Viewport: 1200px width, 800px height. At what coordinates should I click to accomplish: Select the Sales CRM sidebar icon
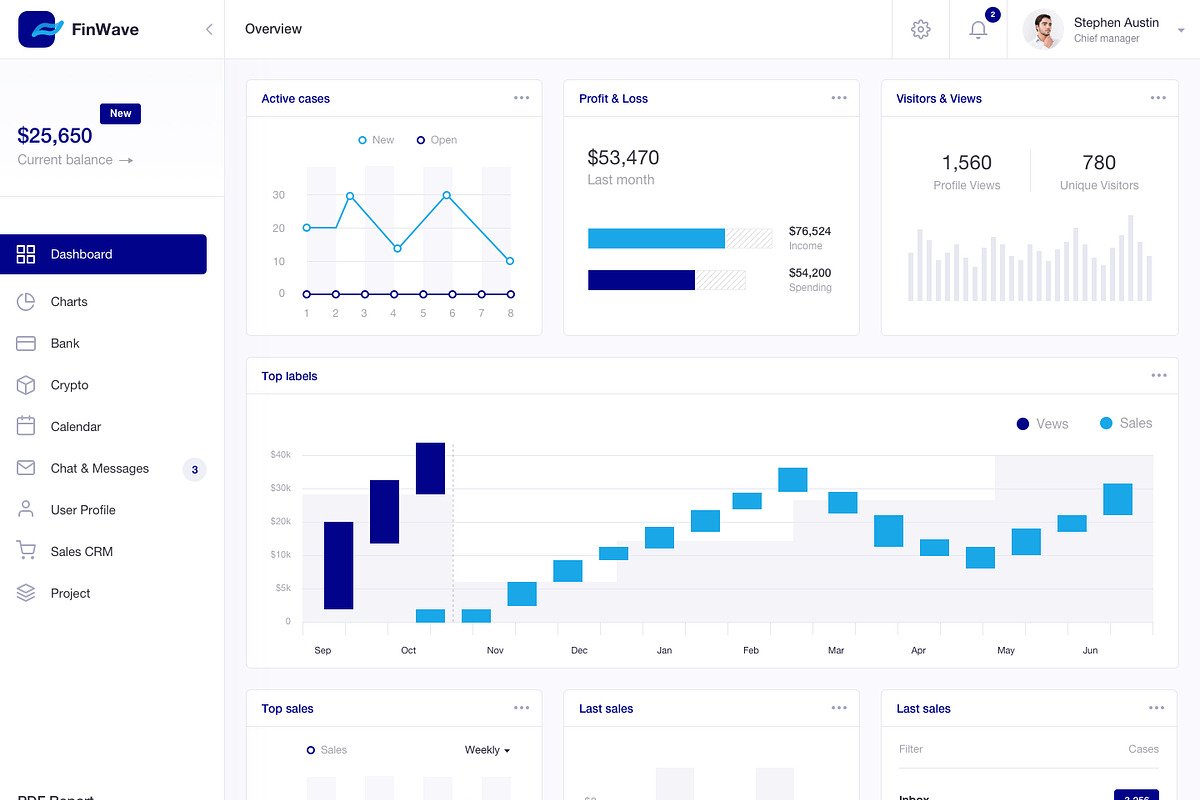tap(28, 551)
